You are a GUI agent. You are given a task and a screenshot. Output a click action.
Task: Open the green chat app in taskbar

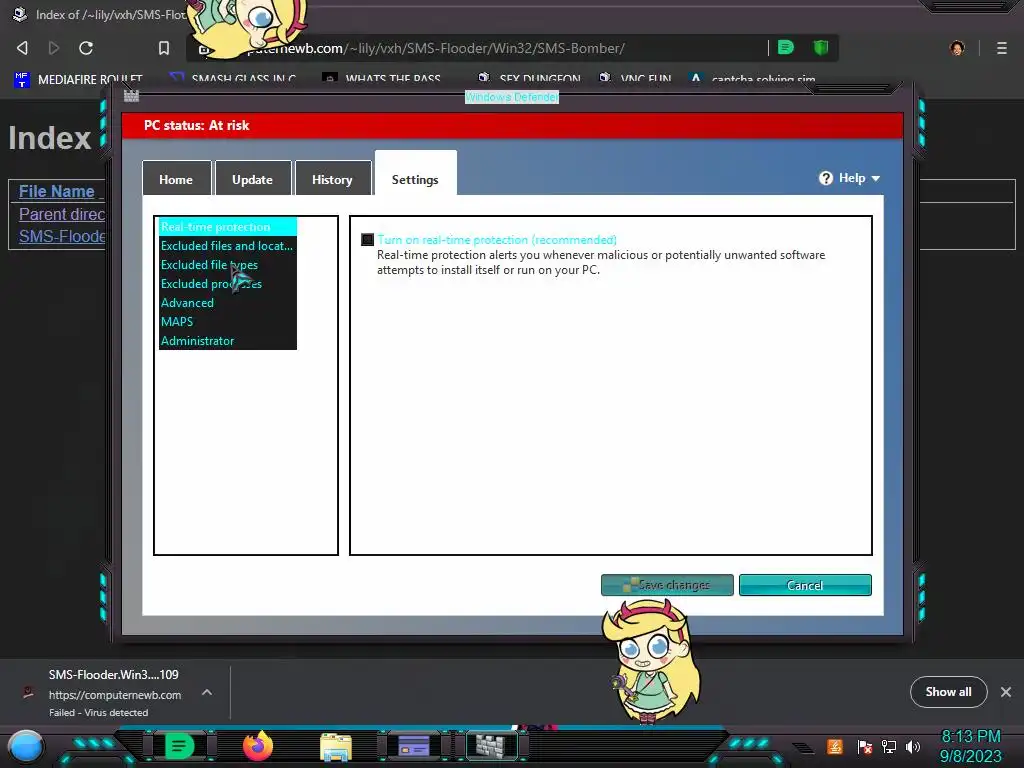[179, 746]
